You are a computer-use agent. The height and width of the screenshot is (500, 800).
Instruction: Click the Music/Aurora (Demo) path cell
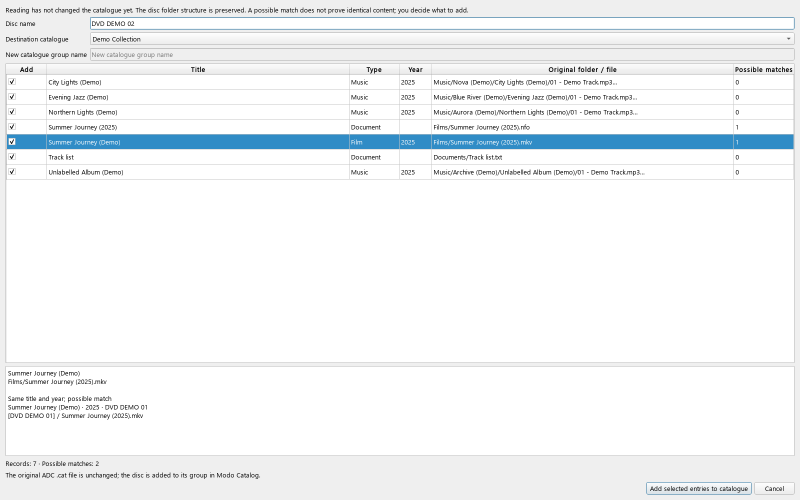tap(582, 112)
